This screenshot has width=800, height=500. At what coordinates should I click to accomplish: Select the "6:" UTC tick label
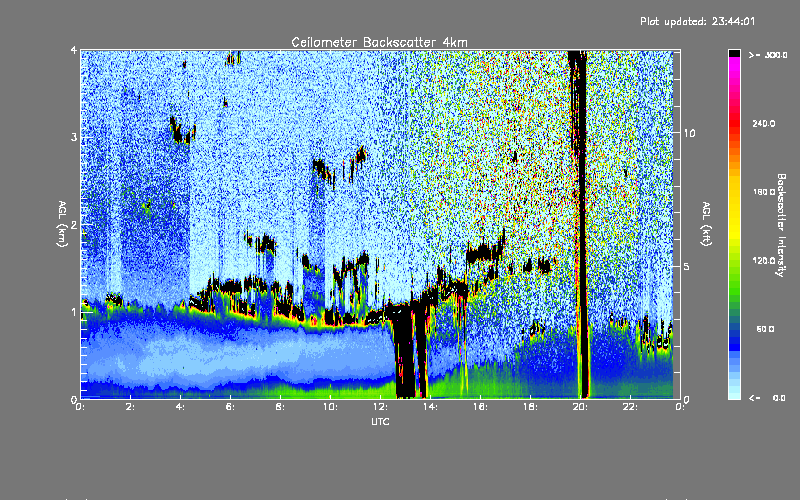tap(230, 407)
